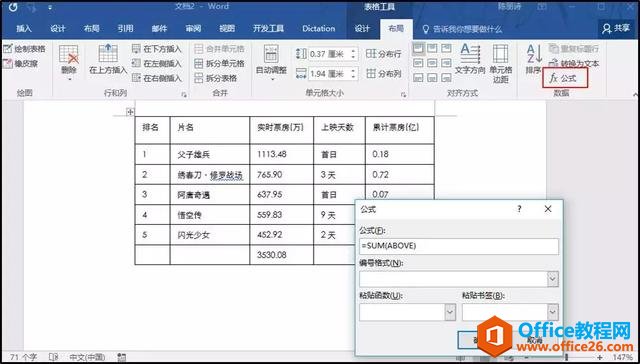Select Align Center Left alignment icon
640x364 pixels.
418,63
